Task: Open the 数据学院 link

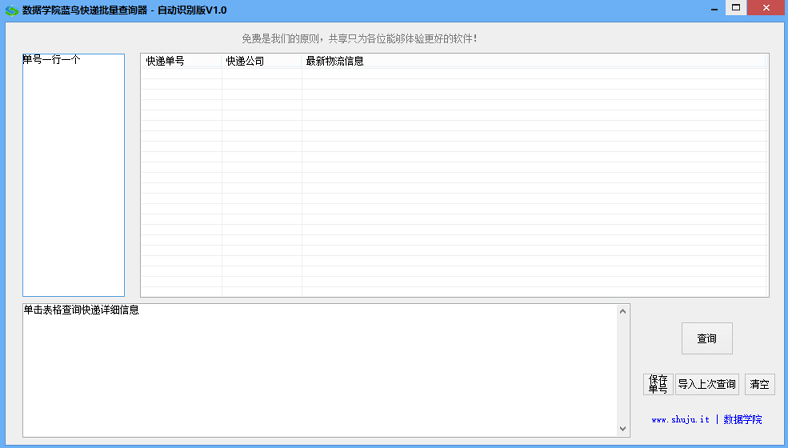Action: click(x=743, y=419)
